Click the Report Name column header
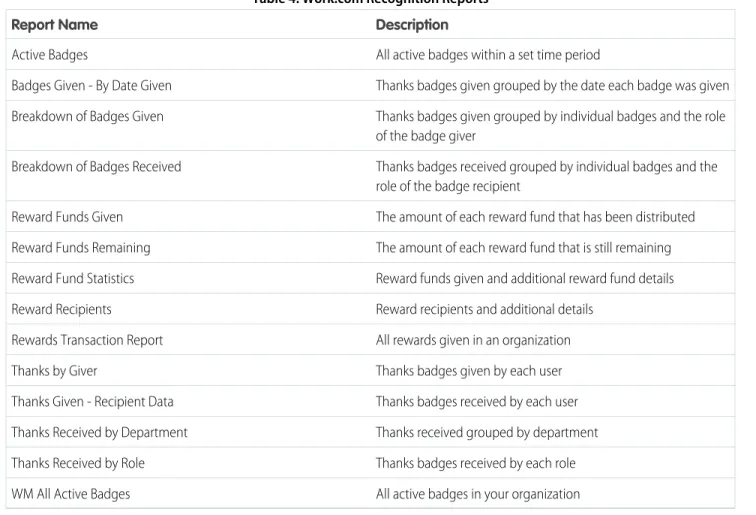 54,25
